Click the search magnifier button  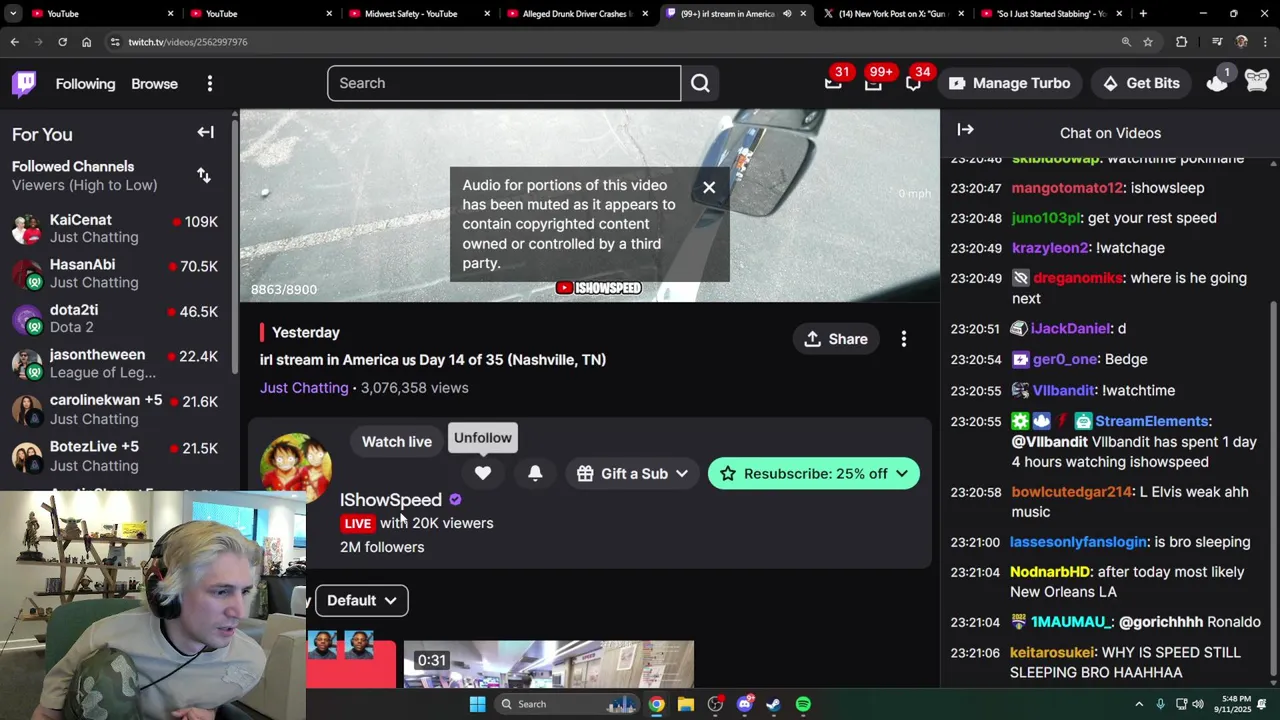click(x=700, y=83)
